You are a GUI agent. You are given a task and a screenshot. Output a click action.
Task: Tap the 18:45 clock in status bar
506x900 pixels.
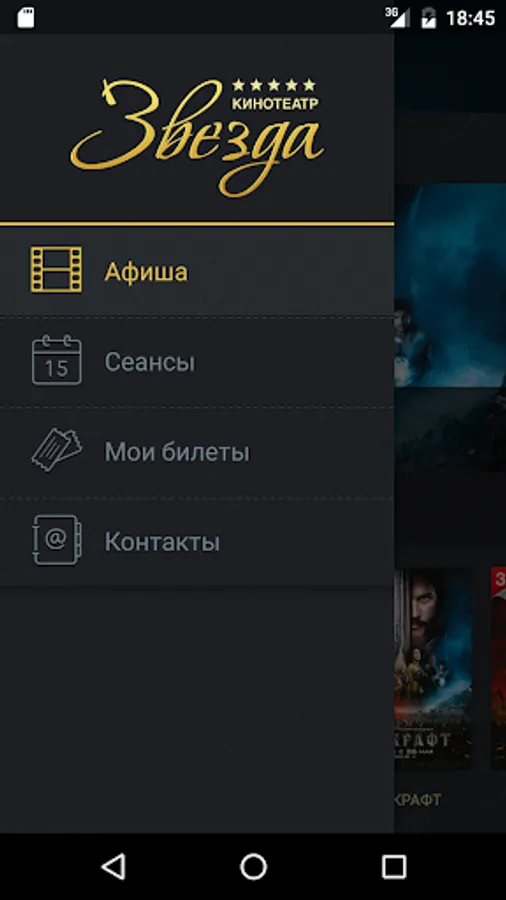470,18
